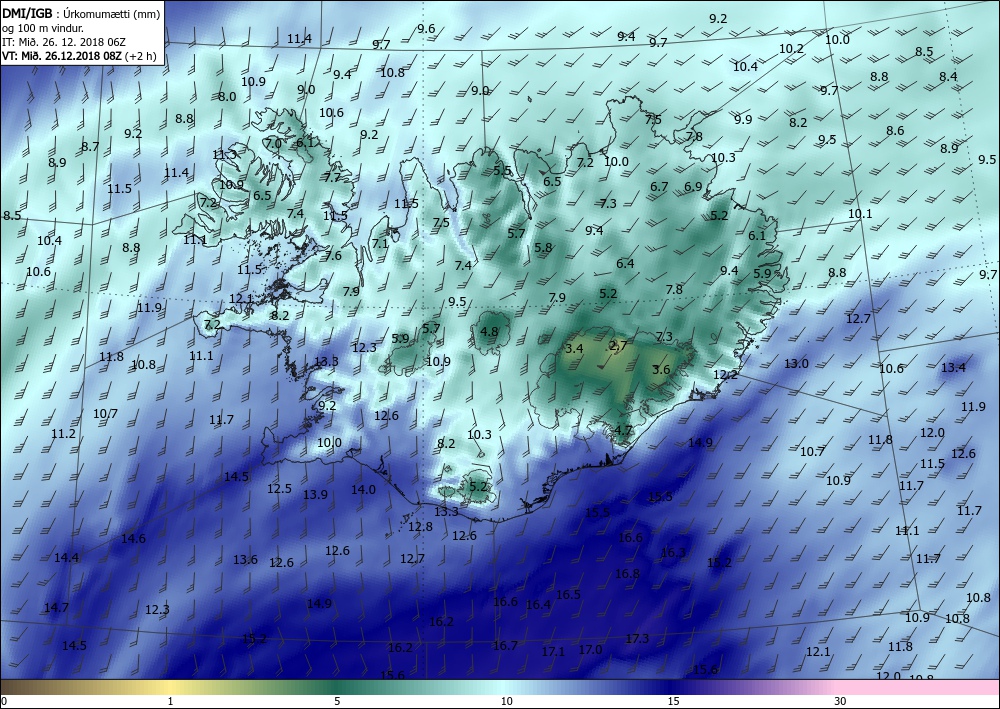Image resolution: width=1000 pixels, height=709 pixels.
Task: Click the map value 14.7
Action: tap(56, 608)
